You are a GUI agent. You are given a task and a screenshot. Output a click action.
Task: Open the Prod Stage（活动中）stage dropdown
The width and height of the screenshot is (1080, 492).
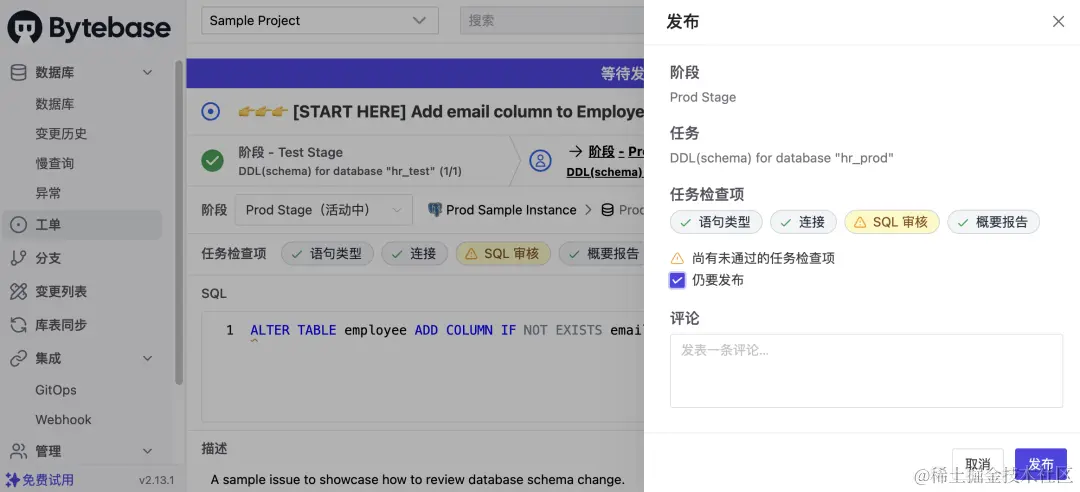pos(324,209)
